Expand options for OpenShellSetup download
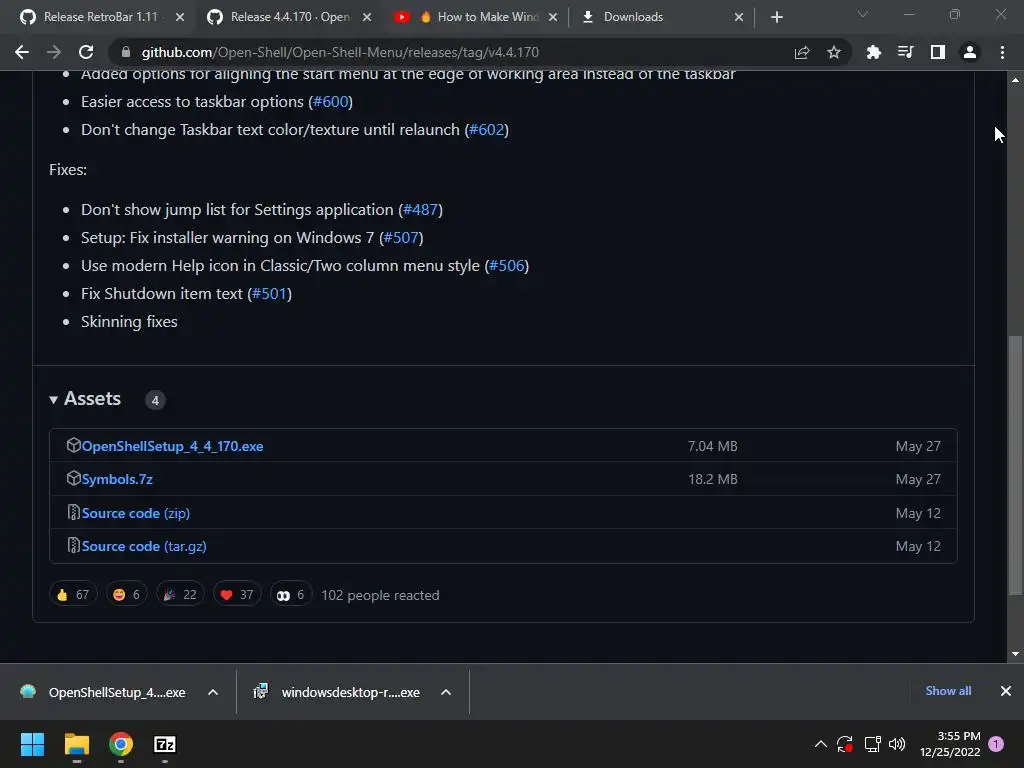This screenshot has width=1024, height=768. point(213,692)
